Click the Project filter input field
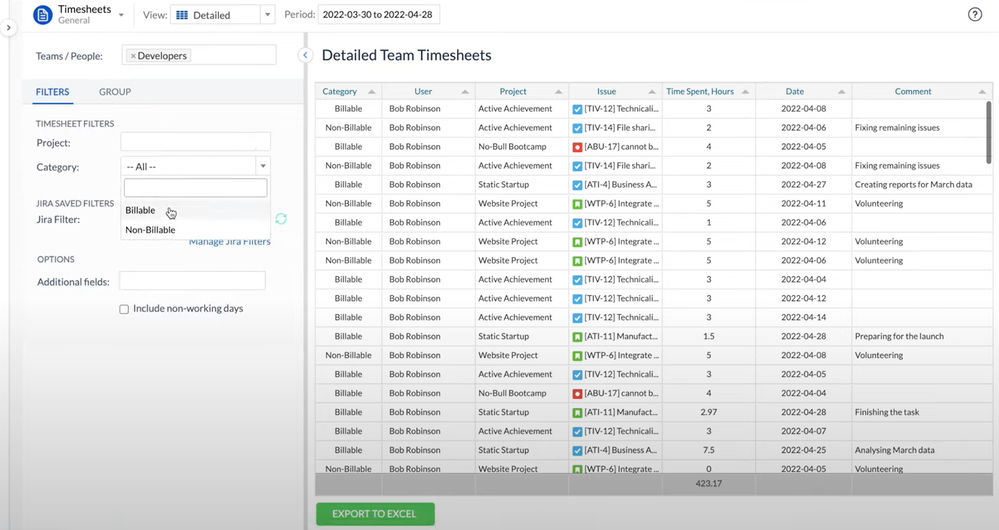The image size is (999, 530). point(196,142)
